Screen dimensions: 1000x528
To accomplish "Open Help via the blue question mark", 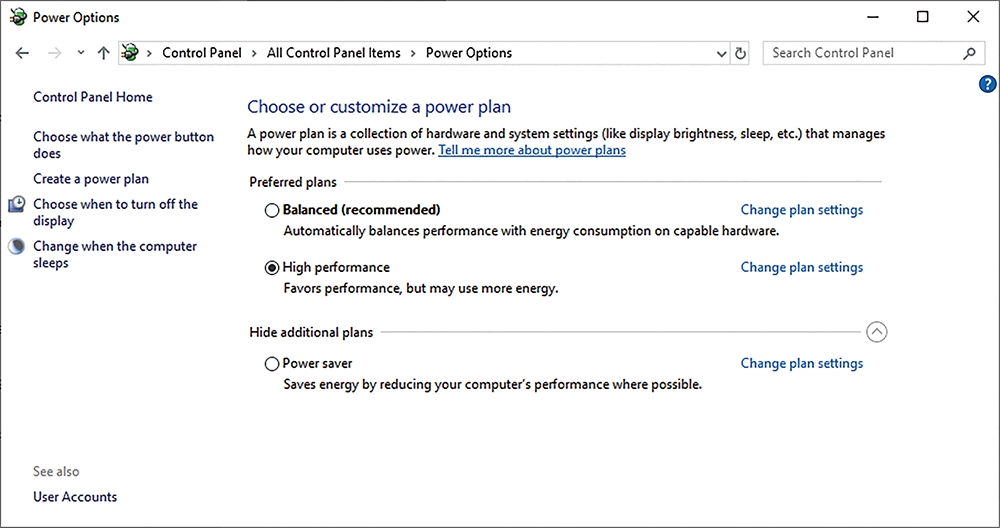I will coord(987,84).
